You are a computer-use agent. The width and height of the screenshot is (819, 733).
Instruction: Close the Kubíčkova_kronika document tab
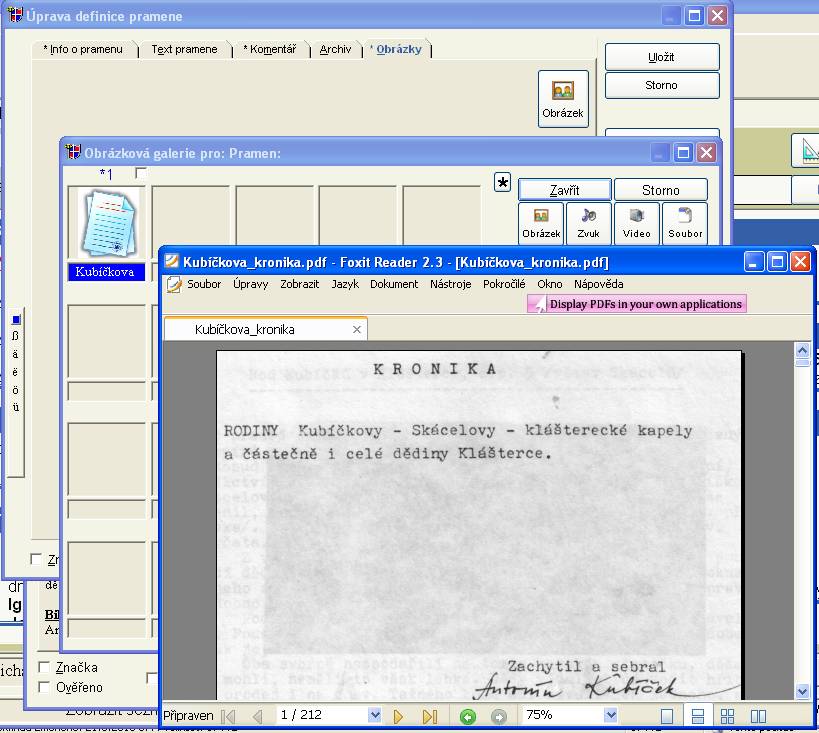[x=357, y=330]
